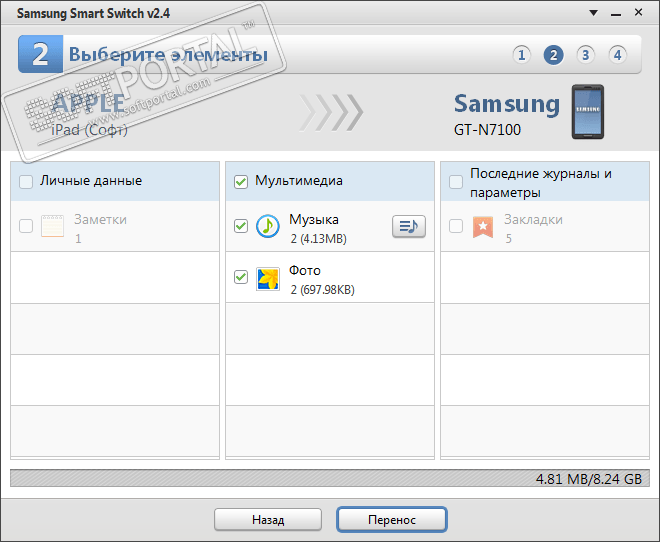Image resolution: width=660 pixels, height=542 pixels.
Task: Toggle the Заметки checkbox
Action: 26,226
